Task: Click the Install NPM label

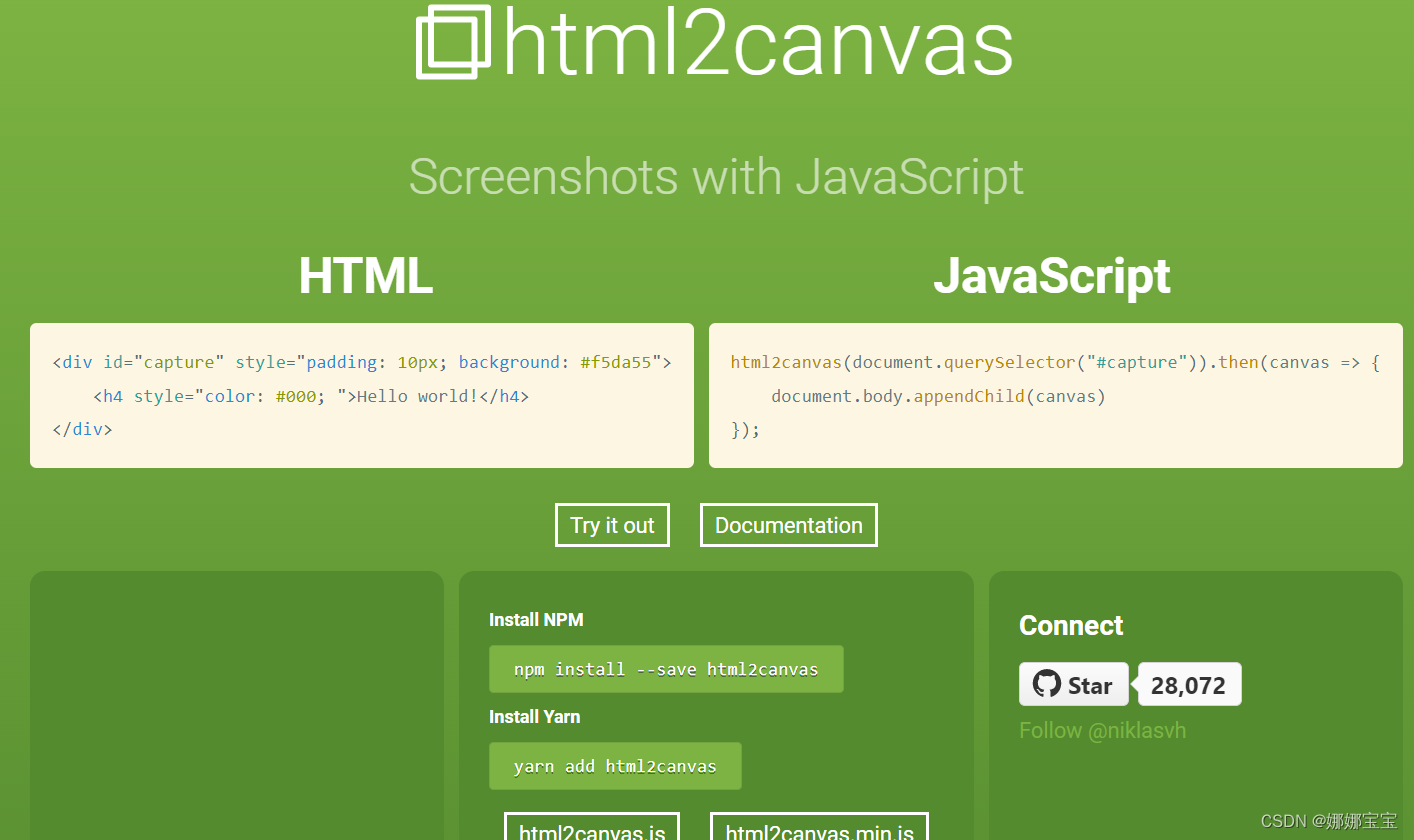Action: click(x=536, y=620)
